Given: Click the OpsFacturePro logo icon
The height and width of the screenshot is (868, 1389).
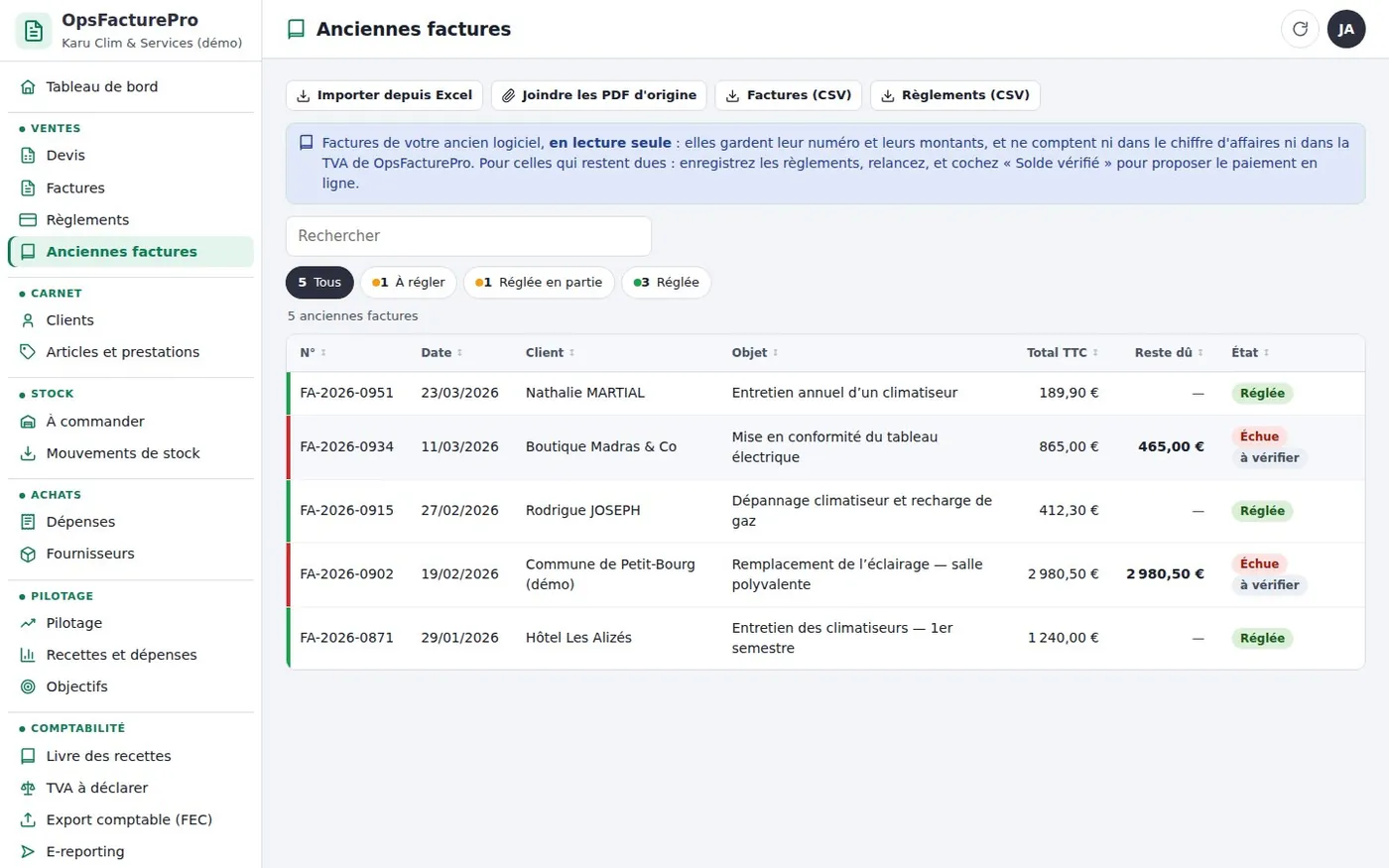Looking at the screenshot, I should click(34, 31).
